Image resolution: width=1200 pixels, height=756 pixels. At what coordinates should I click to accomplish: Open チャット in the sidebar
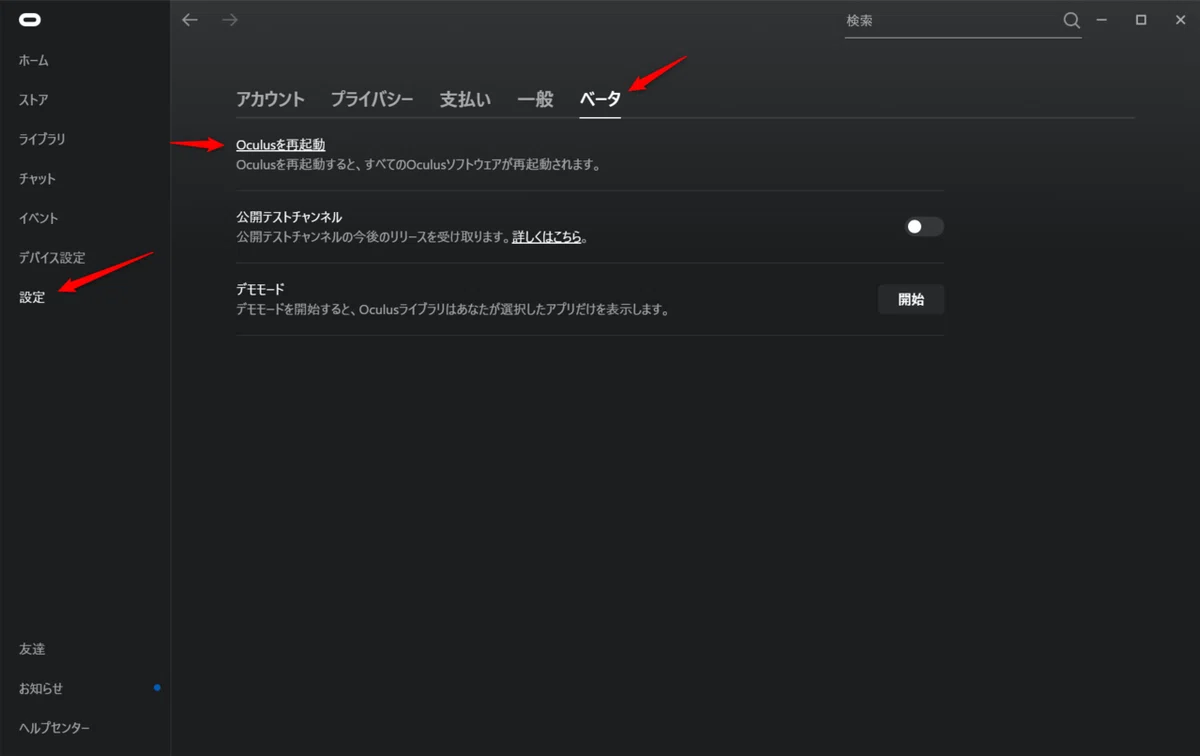pos(37,179)
